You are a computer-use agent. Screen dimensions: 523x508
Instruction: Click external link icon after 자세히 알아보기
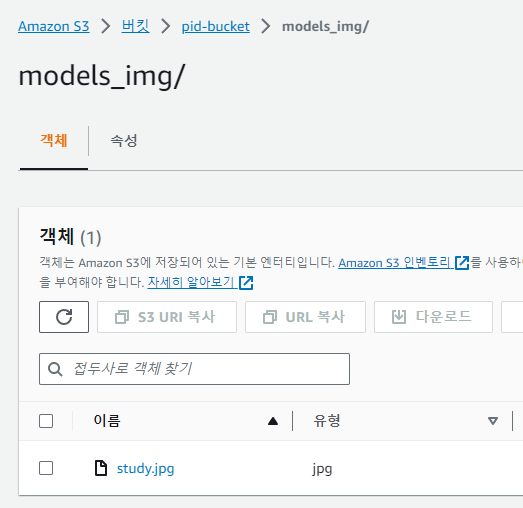(246, 283)
